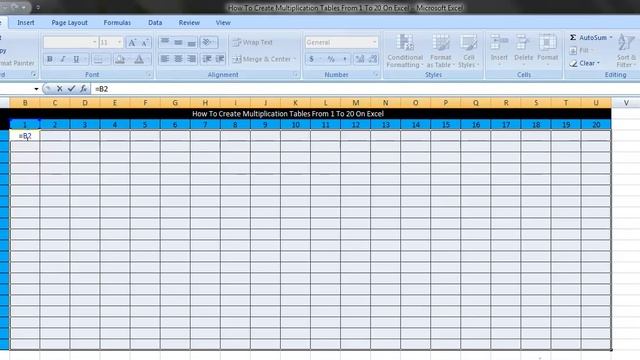Open the Borders button in Font group
Viewport: 640px width, 360px height.
98,60
